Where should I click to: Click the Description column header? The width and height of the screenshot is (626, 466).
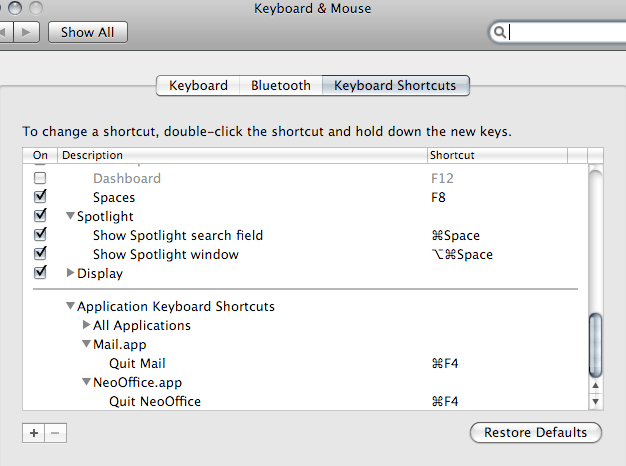pos(243,155)
